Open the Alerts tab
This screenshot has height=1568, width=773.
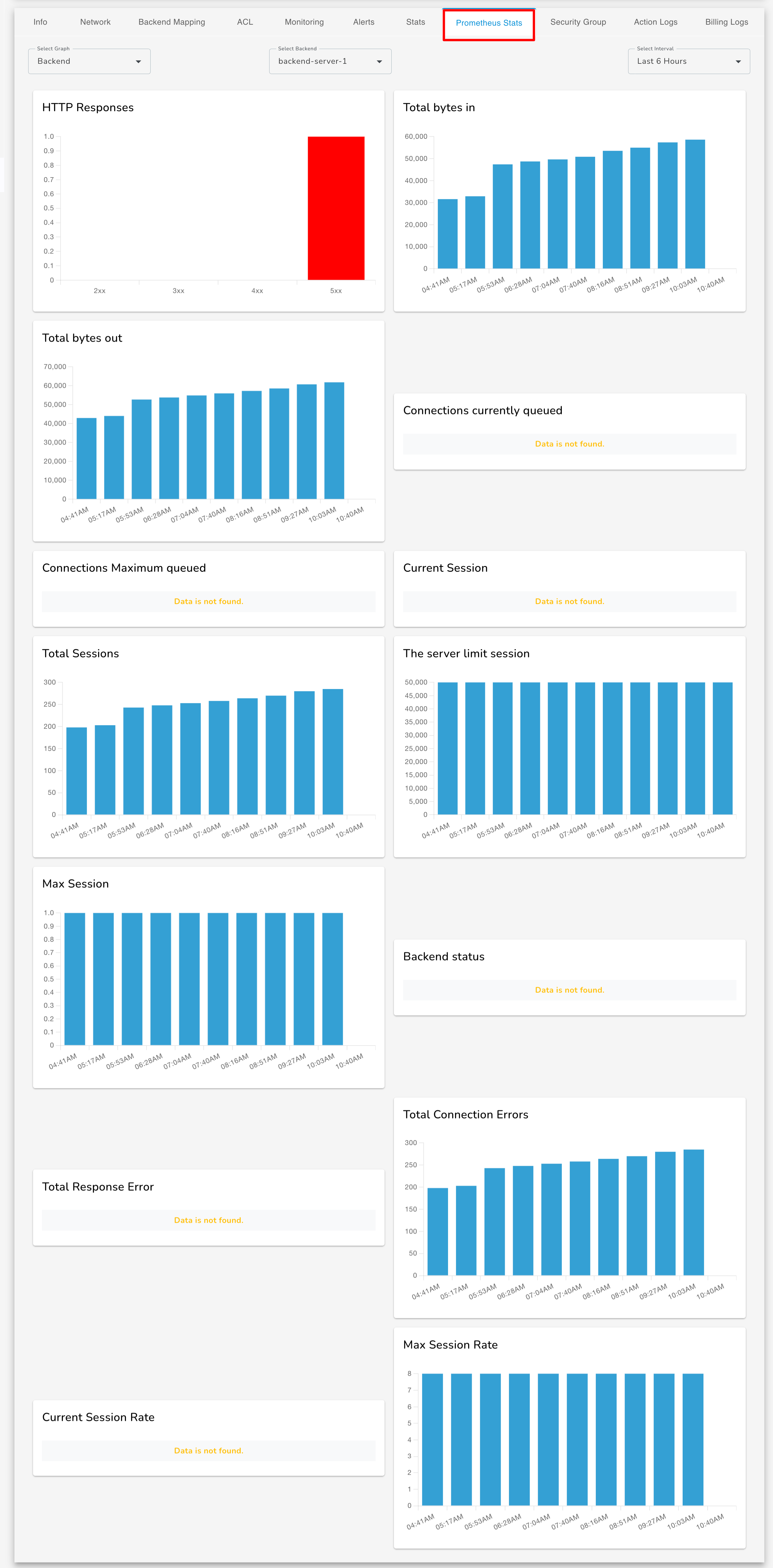[363, 22]
